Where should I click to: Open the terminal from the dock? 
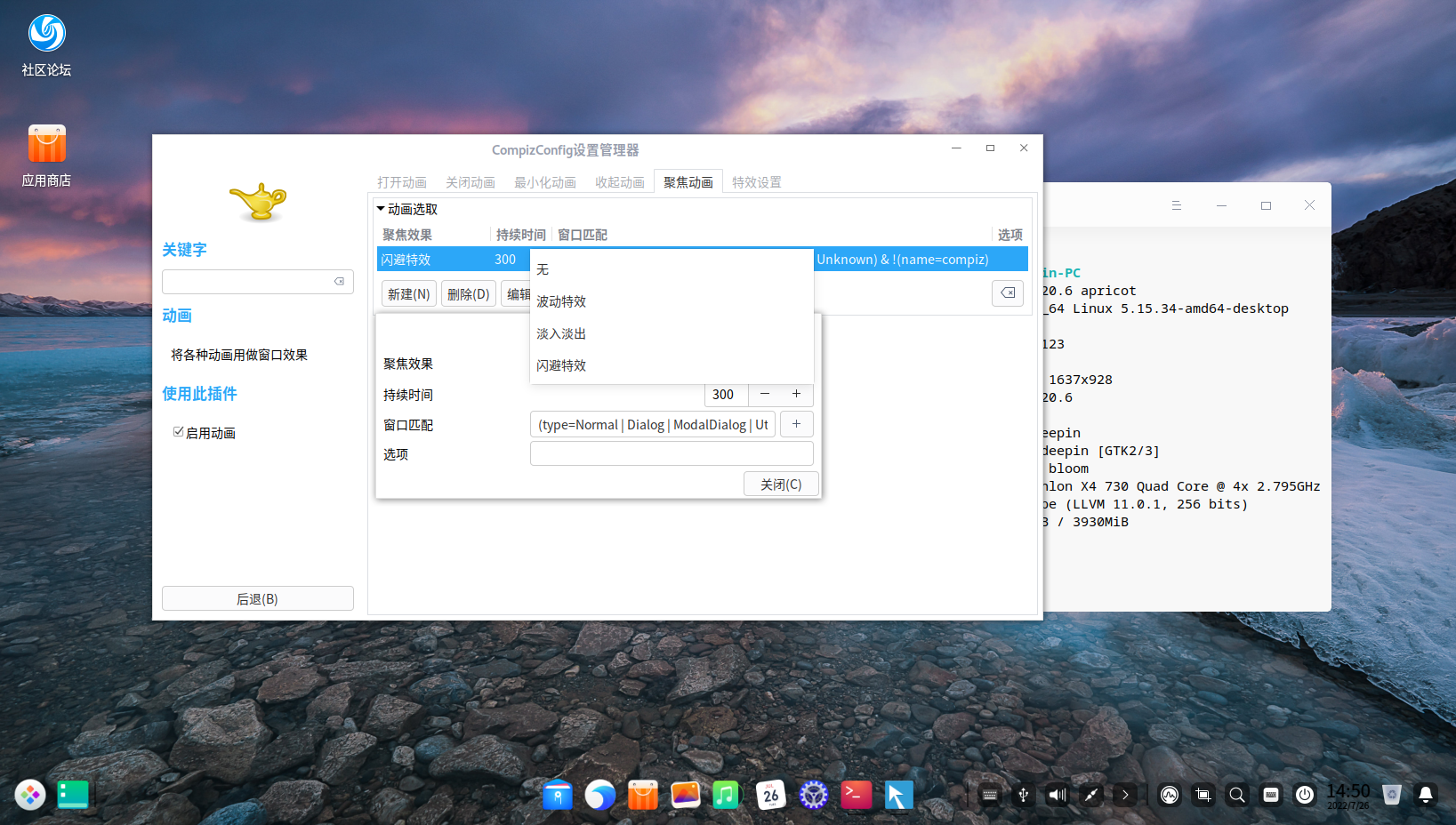click(x=857, y=795)
